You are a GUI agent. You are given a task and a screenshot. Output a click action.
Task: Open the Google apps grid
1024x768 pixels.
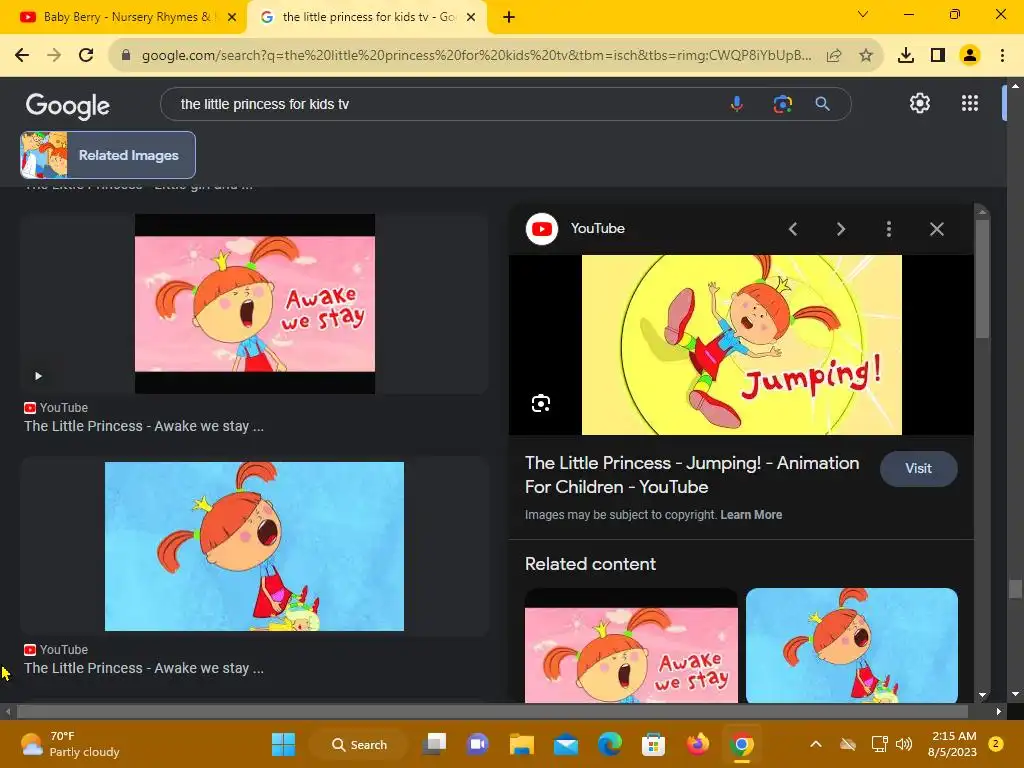tap(970, 103)
